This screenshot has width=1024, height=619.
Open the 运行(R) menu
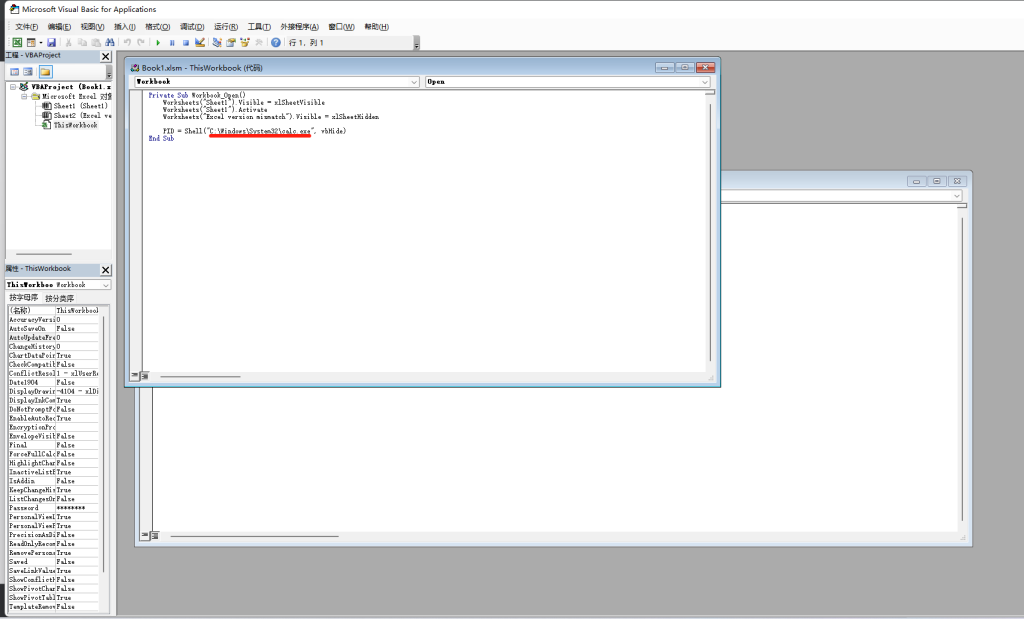click(x=226, y=27)
